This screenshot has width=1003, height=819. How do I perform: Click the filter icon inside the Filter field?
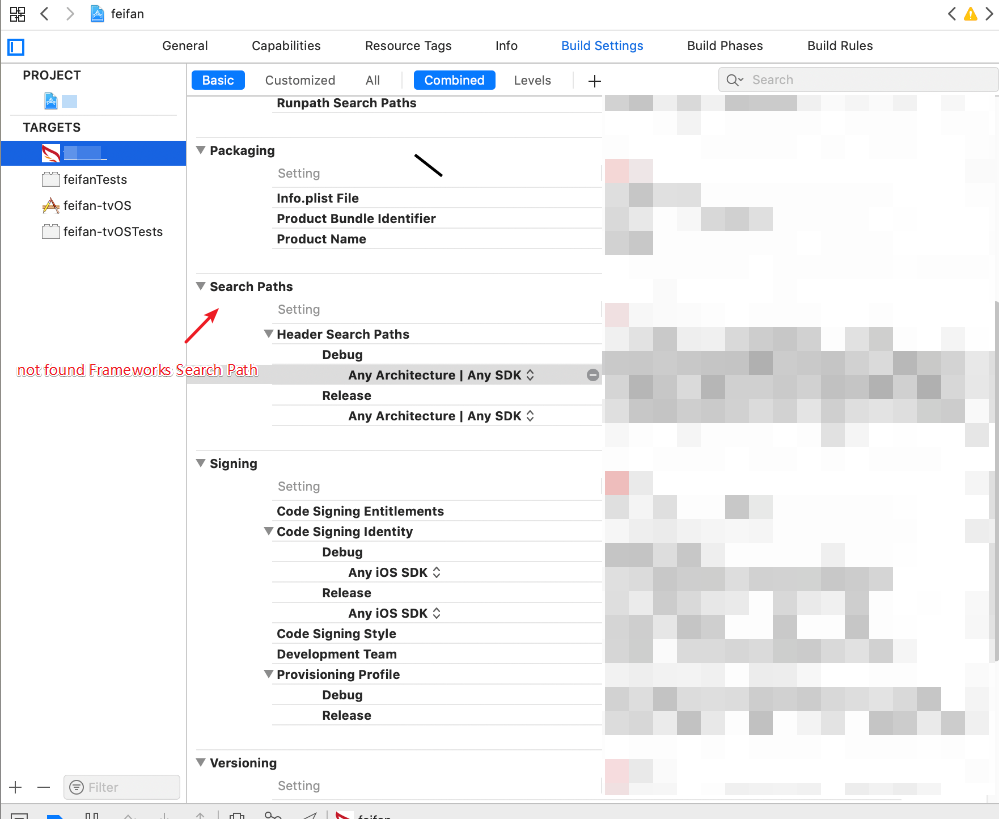pyautogui.click(x=75, y=787)
